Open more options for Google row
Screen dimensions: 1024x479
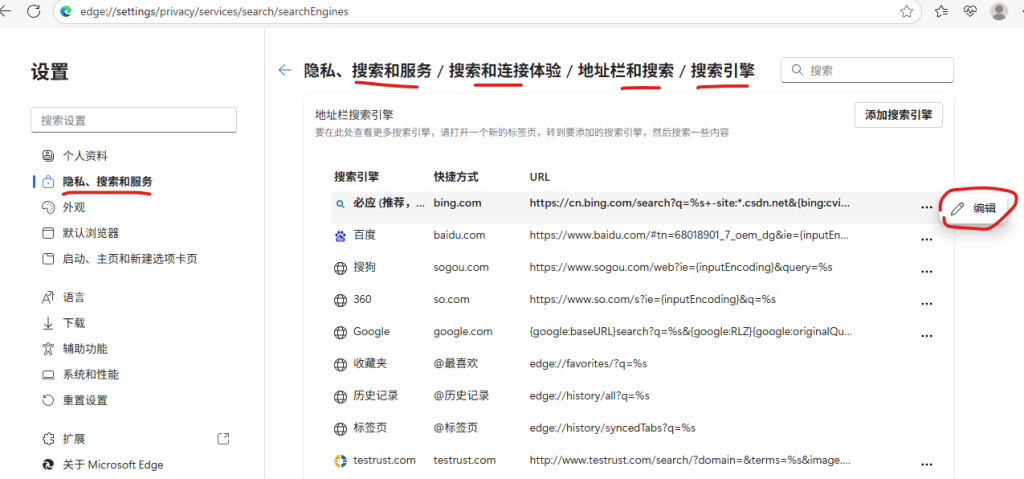click(x=926, y=335)
